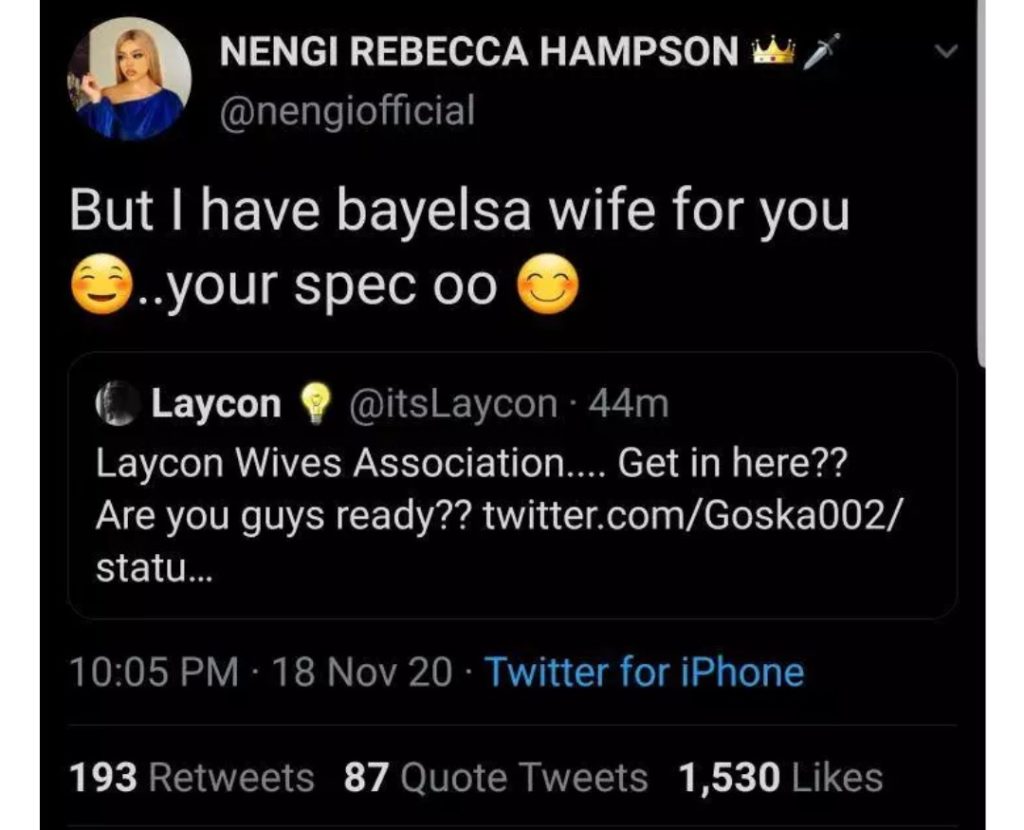The height and width of the screenshot is (830, 1024).
Task: Click the 44m timestamp on quoted tweet
Action: click(629, 404)
